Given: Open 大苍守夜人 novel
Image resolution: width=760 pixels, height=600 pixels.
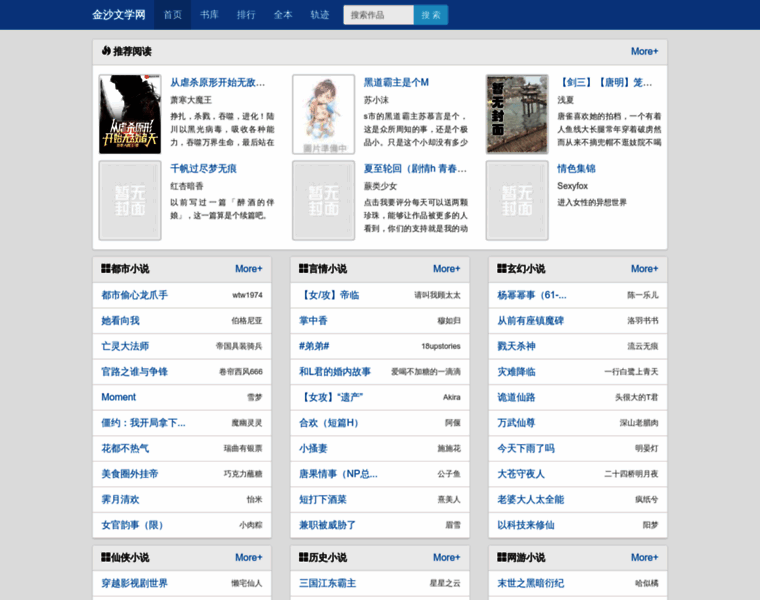Looking at the screenshot, I should click(521, 474).
